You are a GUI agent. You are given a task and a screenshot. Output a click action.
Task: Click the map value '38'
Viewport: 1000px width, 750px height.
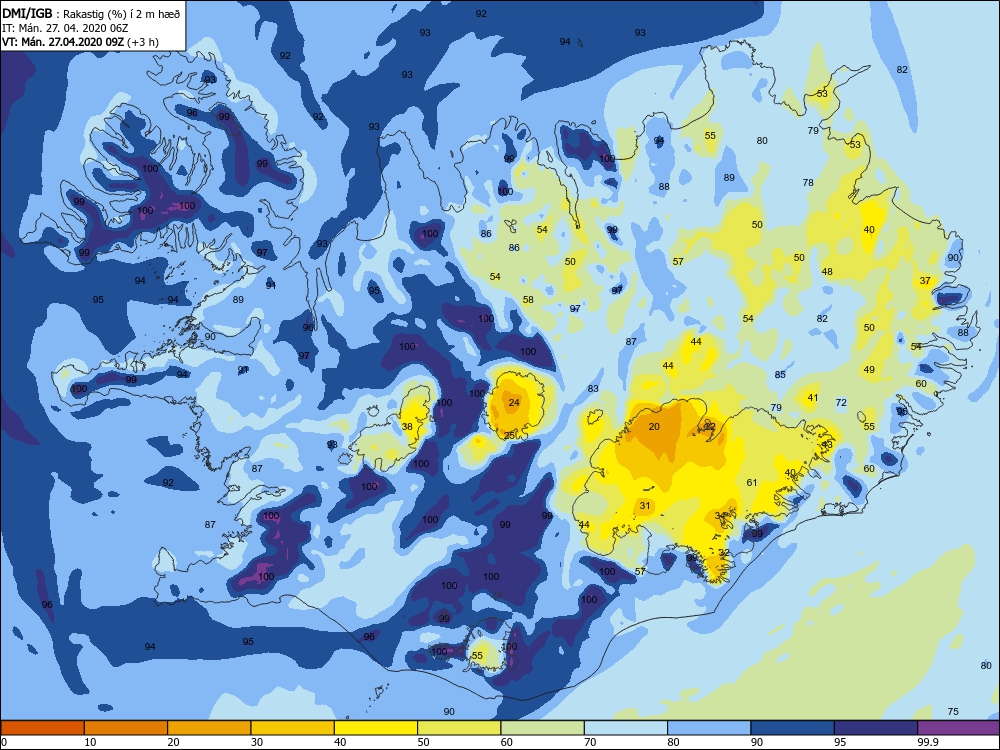(407, 427)
